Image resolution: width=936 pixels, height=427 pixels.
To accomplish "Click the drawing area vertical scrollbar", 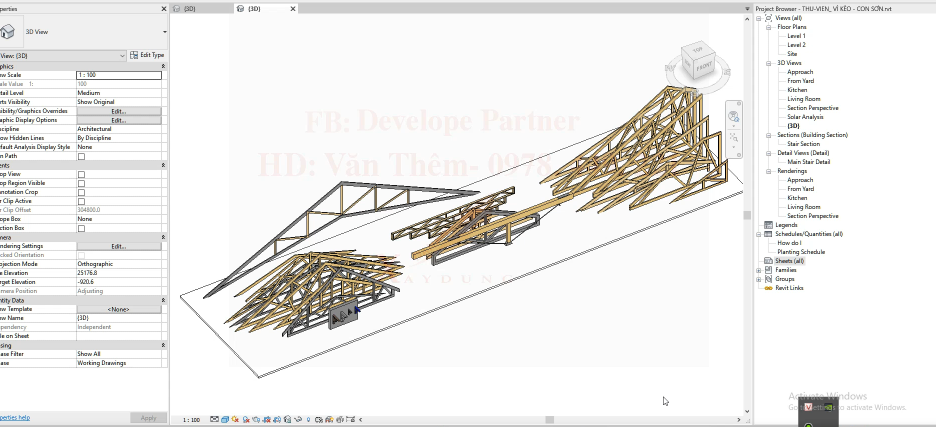I will (x=747, y=214).
